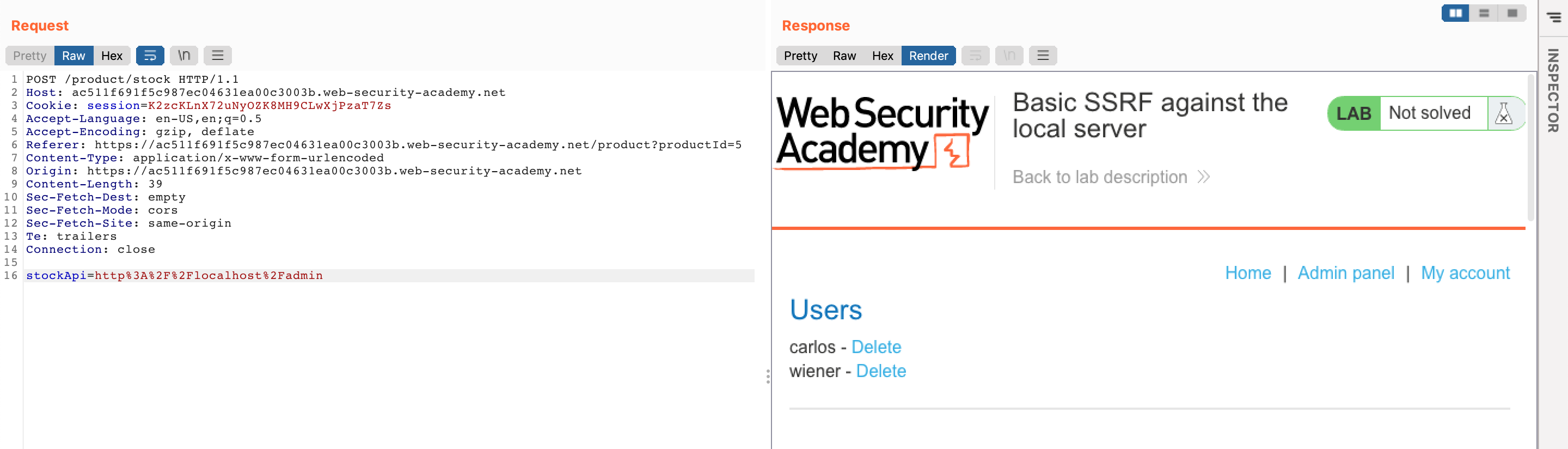Switch Response view to Pretty tab
This screenshot has height=449, width=1568.
(800, 56)
